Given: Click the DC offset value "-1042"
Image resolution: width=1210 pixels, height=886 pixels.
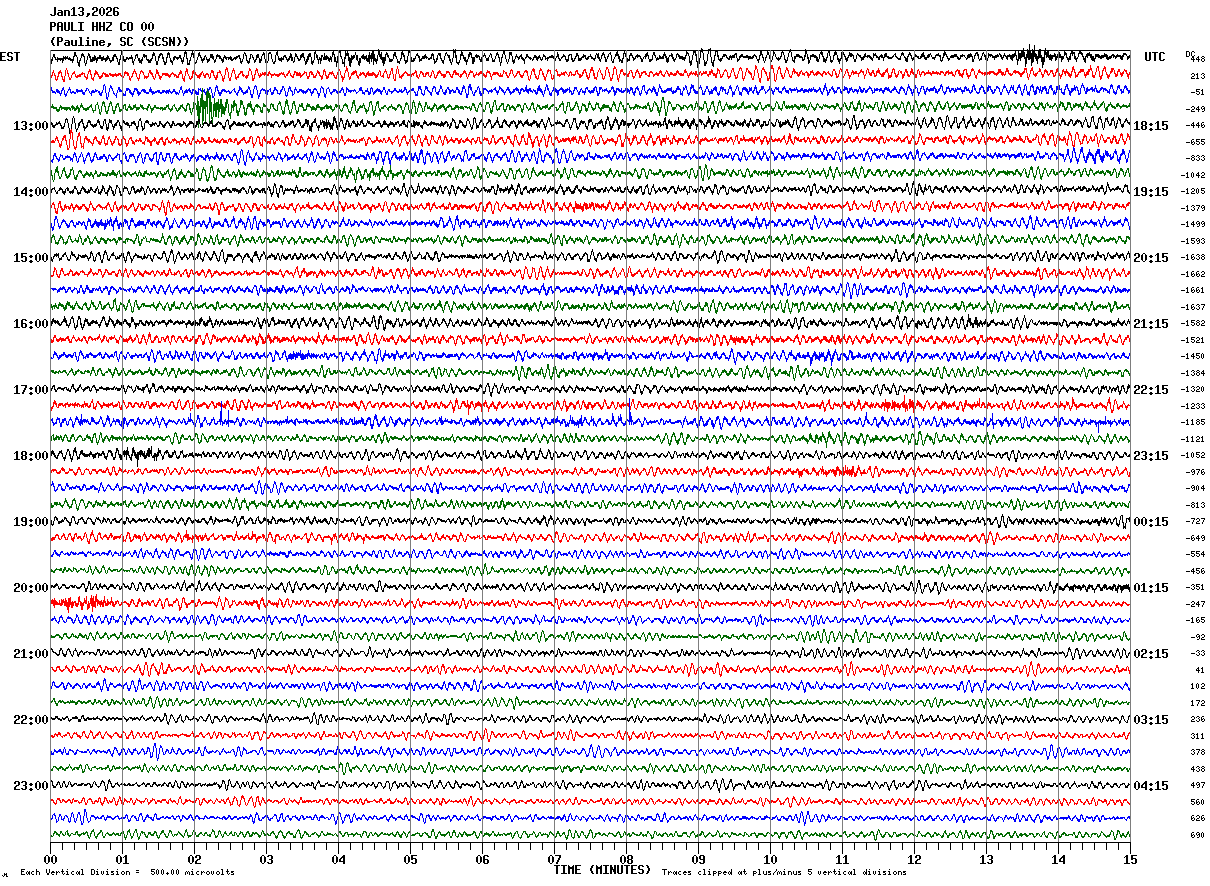Looking at the screenshot, I should [x=1194, y=175].
